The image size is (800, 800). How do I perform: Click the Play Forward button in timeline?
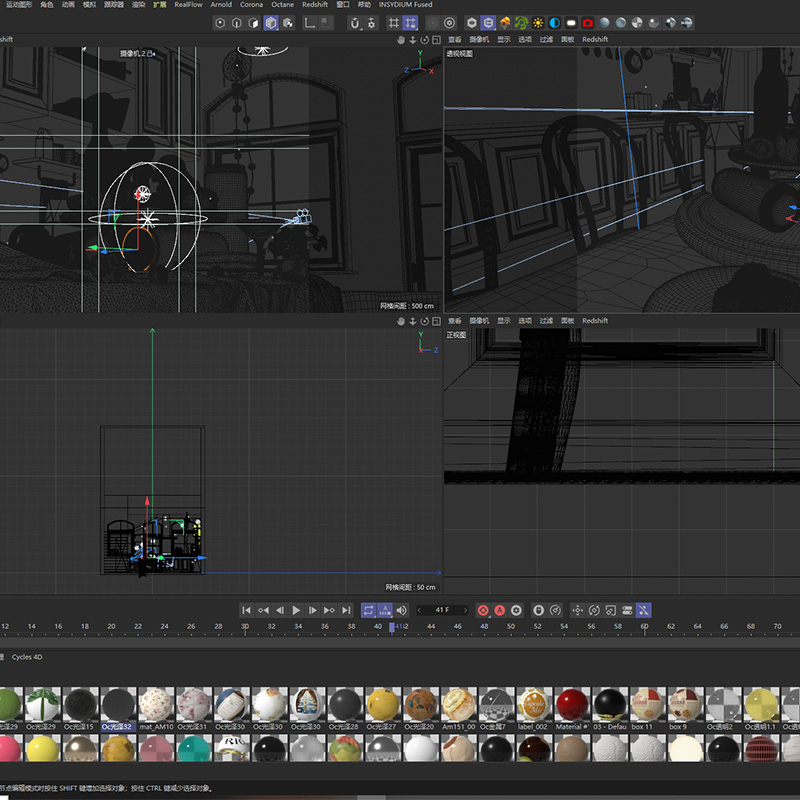(x=296, y=610)
